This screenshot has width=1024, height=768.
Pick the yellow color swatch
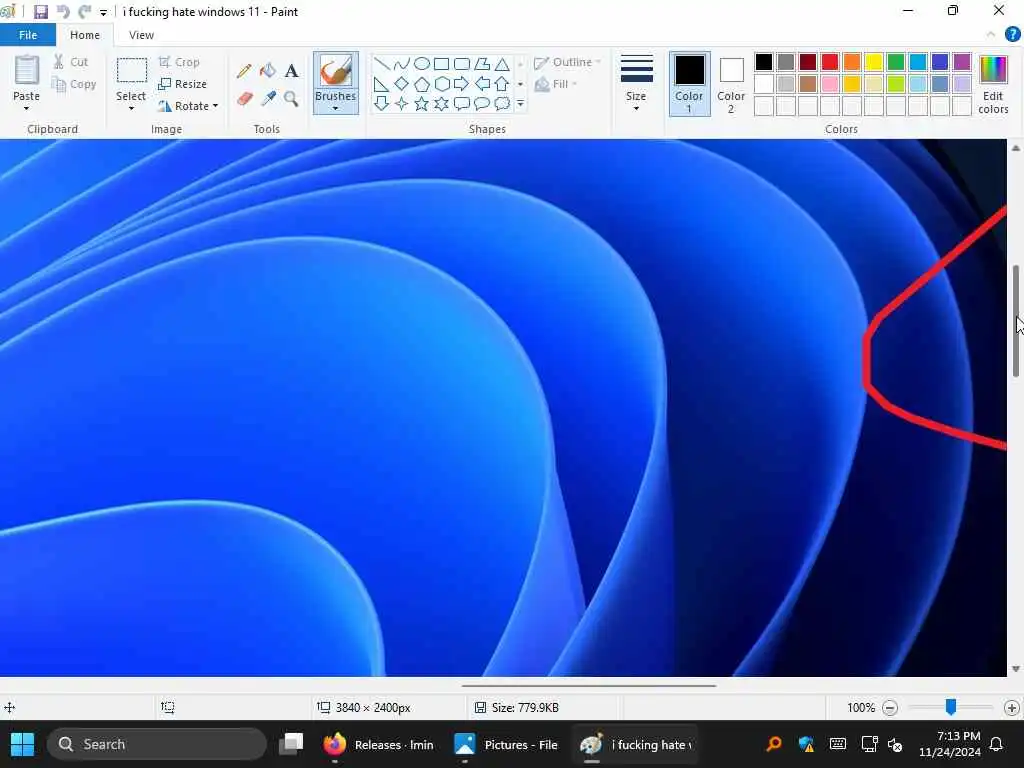point(874,62)
